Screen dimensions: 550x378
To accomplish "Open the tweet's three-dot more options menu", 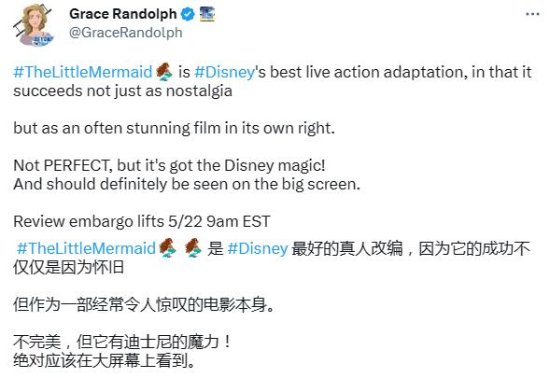I will click(x=532, y=14).
